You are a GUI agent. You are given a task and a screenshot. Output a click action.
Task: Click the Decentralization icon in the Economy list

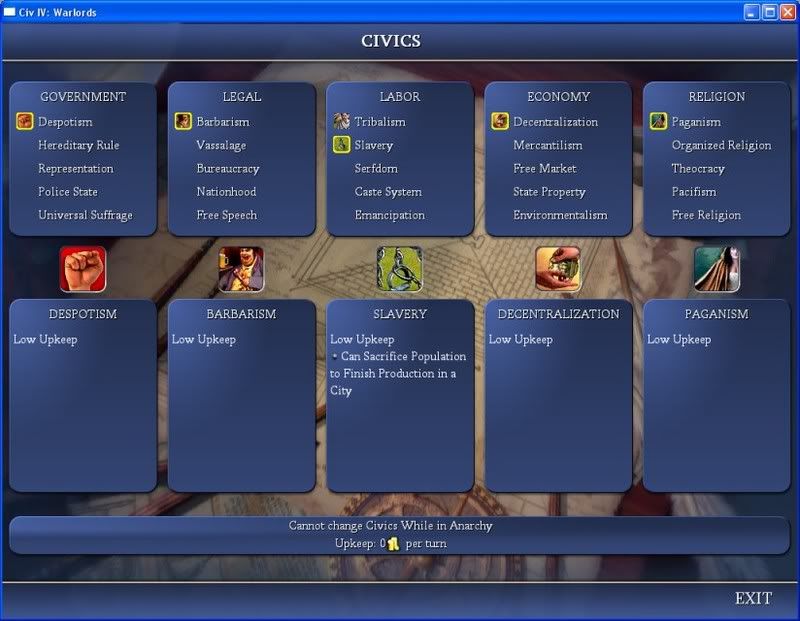point(500,121)
